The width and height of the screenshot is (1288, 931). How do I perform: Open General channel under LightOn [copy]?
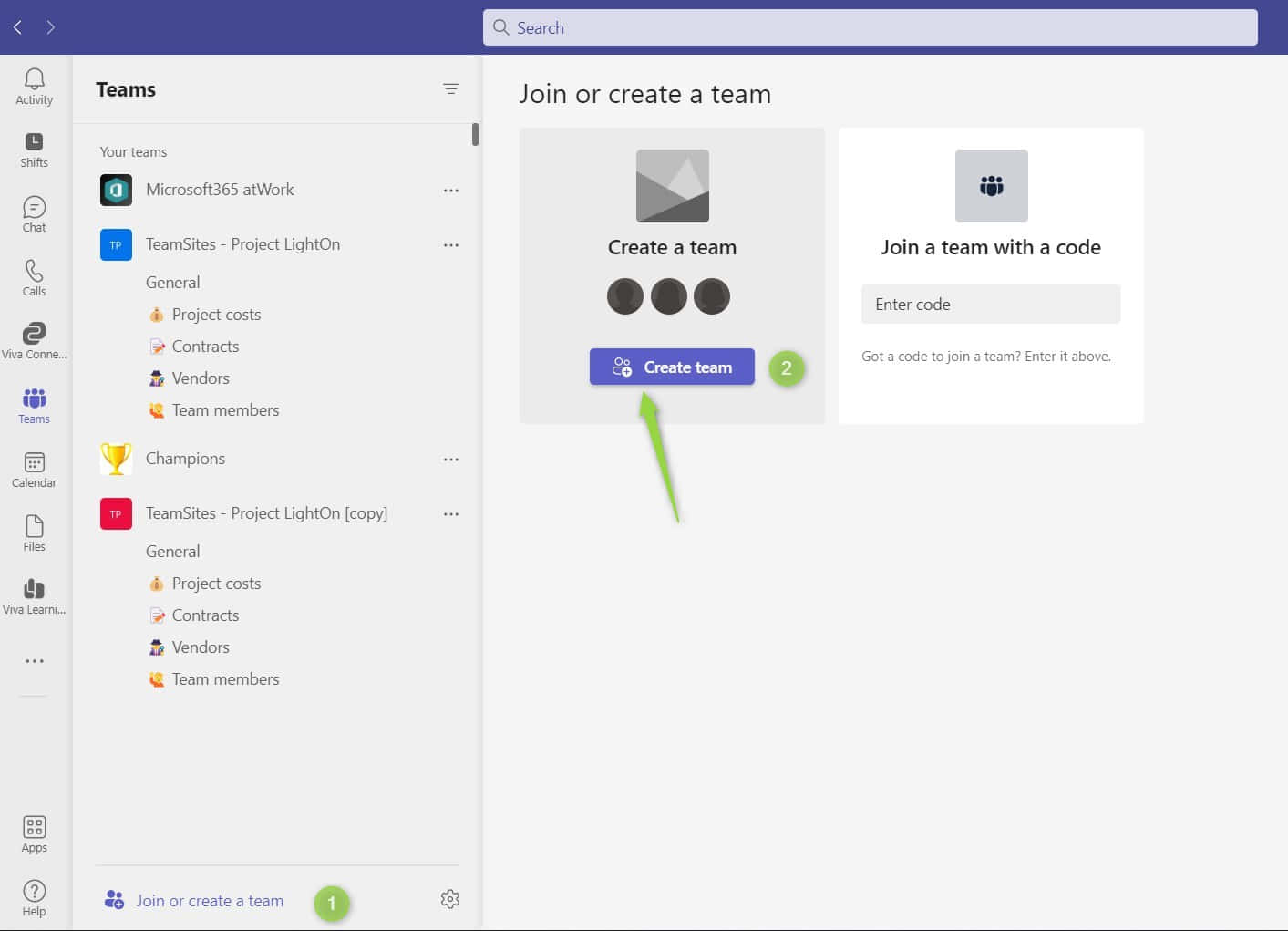click(172, 552)
